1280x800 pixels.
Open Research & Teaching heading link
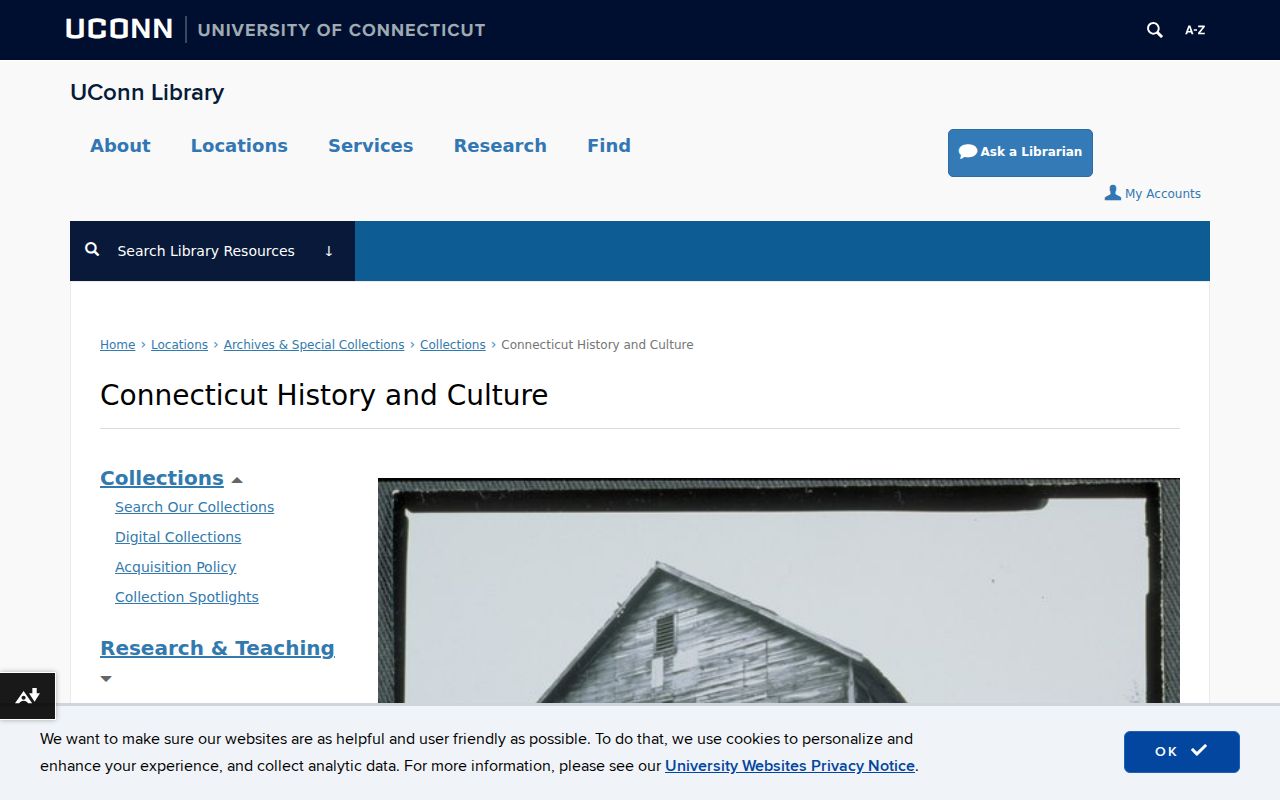(217, 648)
